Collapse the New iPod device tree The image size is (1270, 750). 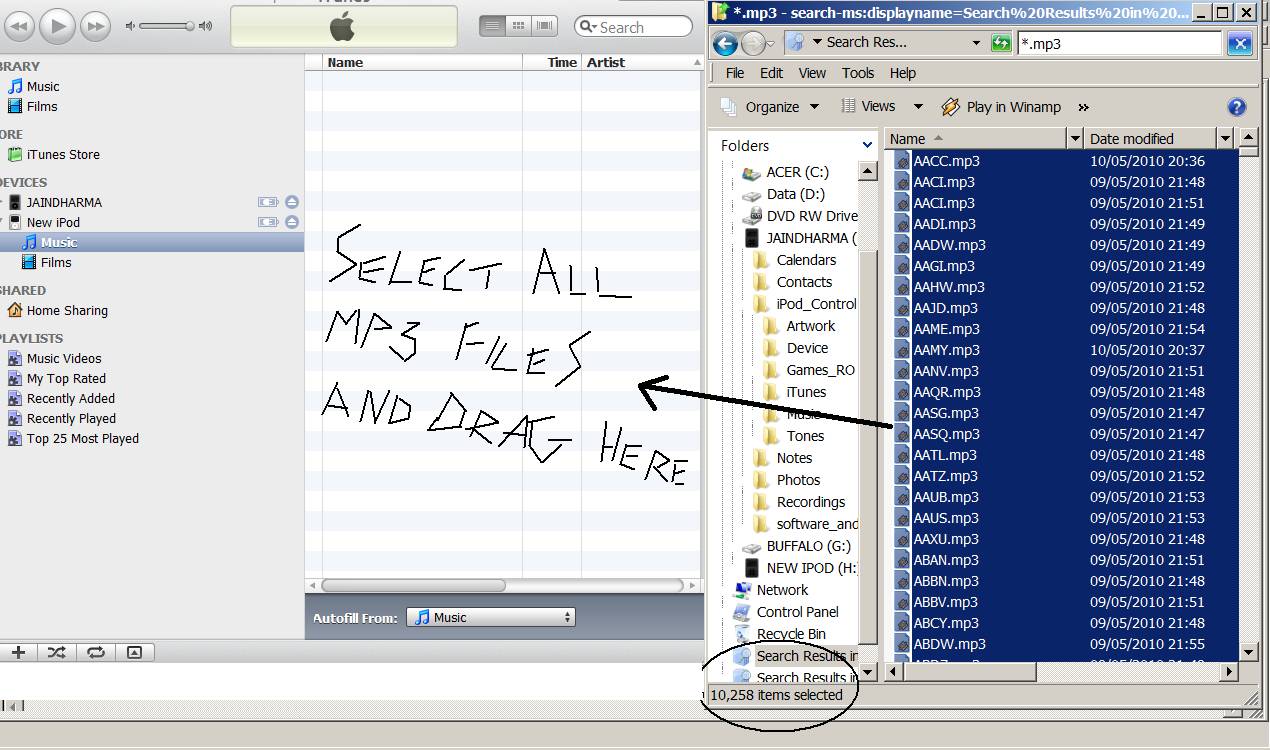pos(3,222)
